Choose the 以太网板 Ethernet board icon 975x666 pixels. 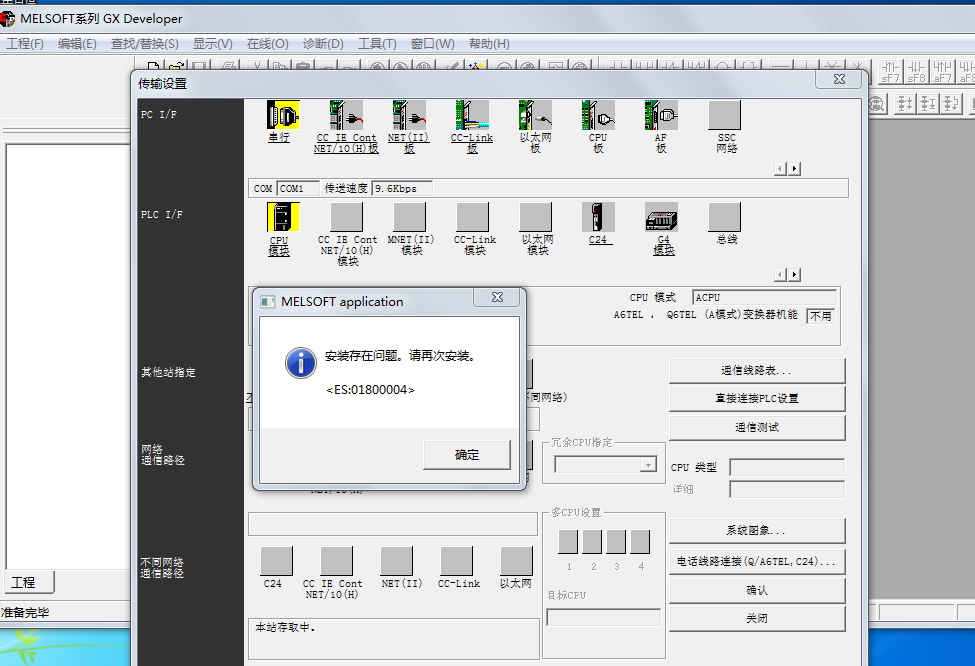pos(535,115)
